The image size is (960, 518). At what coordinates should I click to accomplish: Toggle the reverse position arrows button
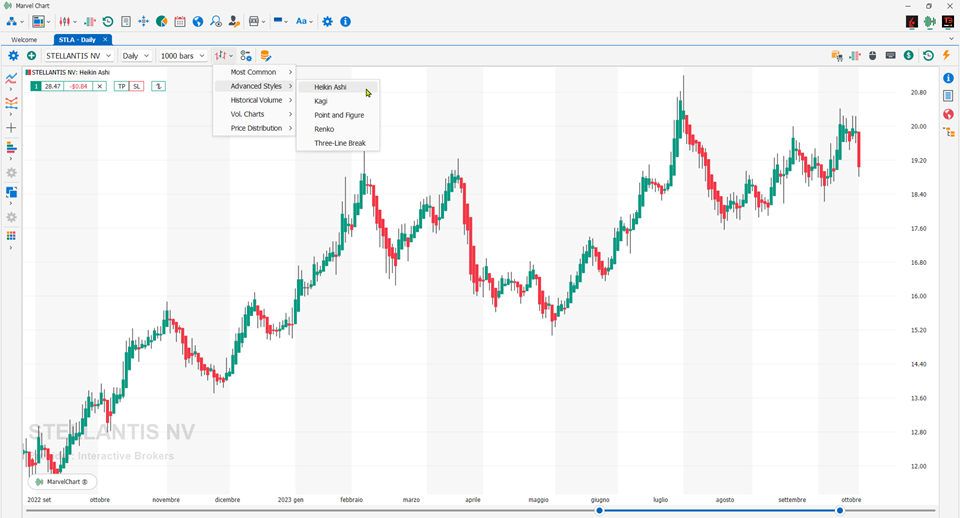click(x=158, y=86)
